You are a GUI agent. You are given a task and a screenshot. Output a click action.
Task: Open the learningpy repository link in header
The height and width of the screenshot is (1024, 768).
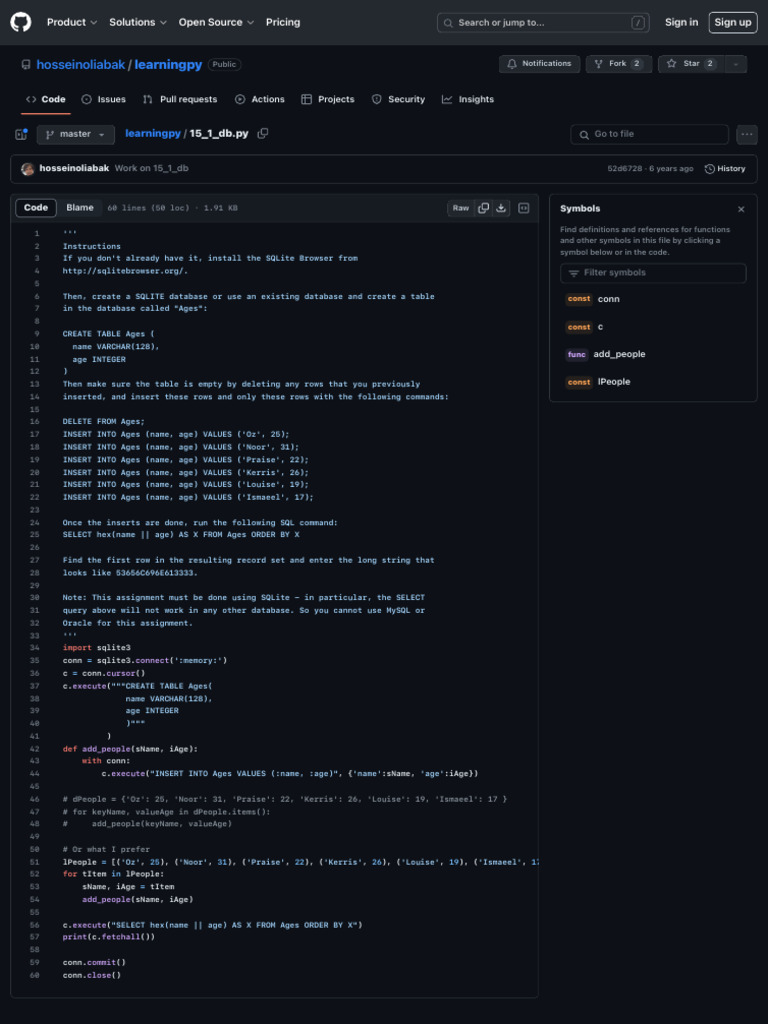pos(168,65)
